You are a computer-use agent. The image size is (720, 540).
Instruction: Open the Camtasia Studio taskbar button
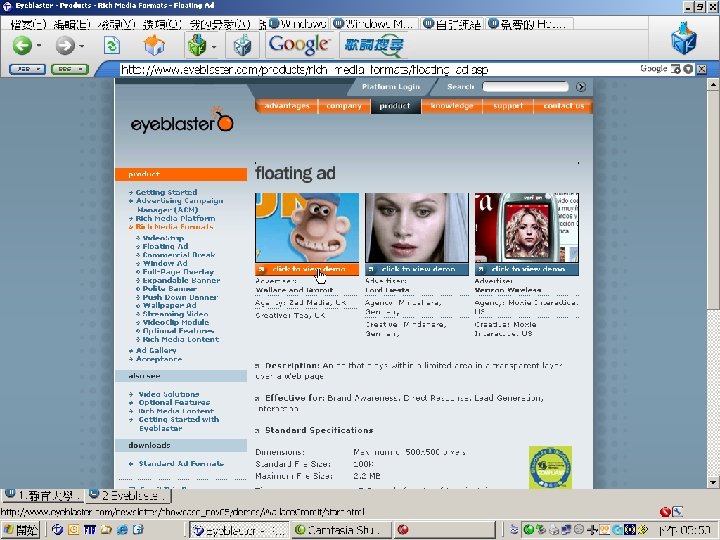[341, 530]
